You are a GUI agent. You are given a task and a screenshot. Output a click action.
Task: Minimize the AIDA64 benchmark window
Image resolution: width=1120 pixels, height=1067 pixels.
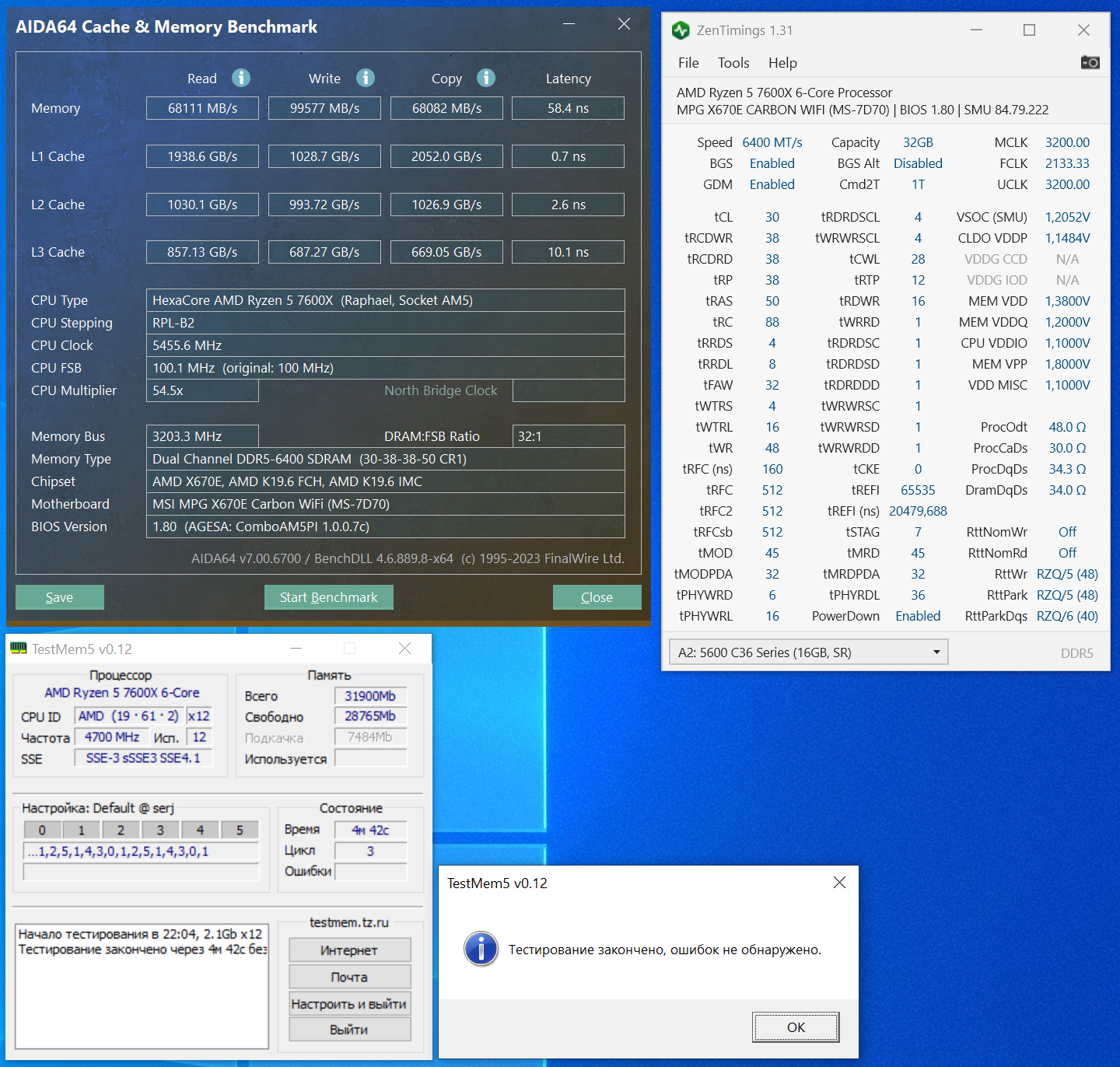point(569,24)
